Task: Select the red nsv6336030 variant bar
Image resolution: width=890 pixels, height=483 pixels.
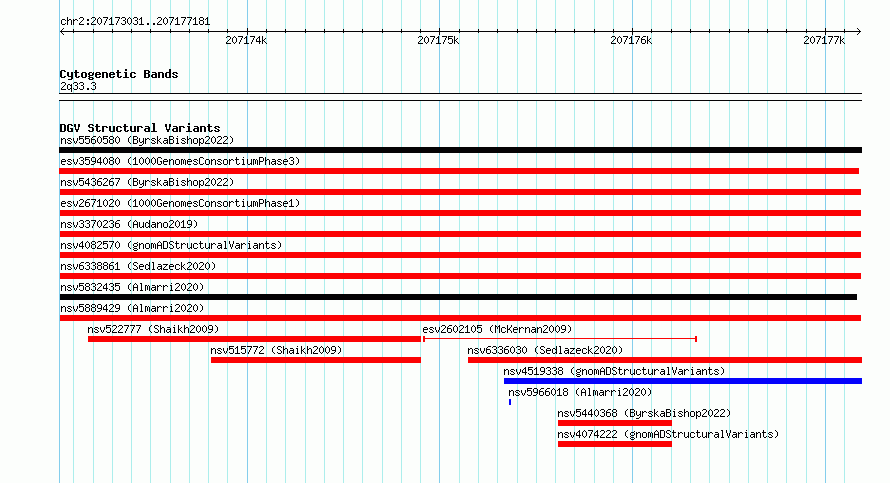Action: (x=665, y=360)
